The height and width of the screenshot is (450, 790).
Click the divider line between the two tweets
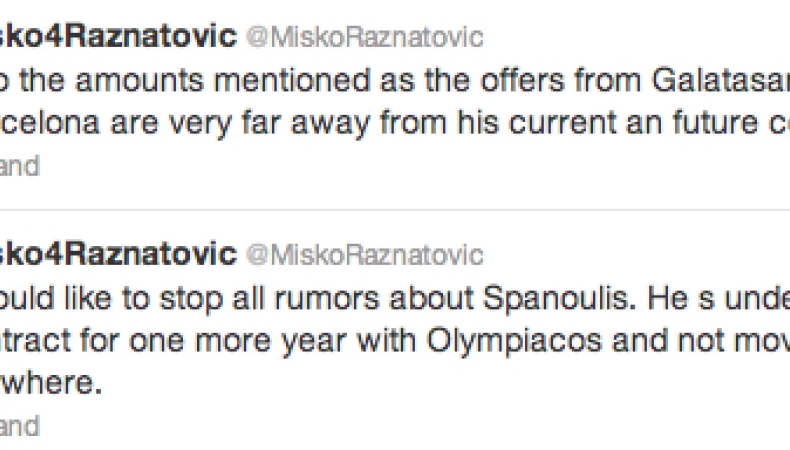pyautogui.click(x=395, y=209)
